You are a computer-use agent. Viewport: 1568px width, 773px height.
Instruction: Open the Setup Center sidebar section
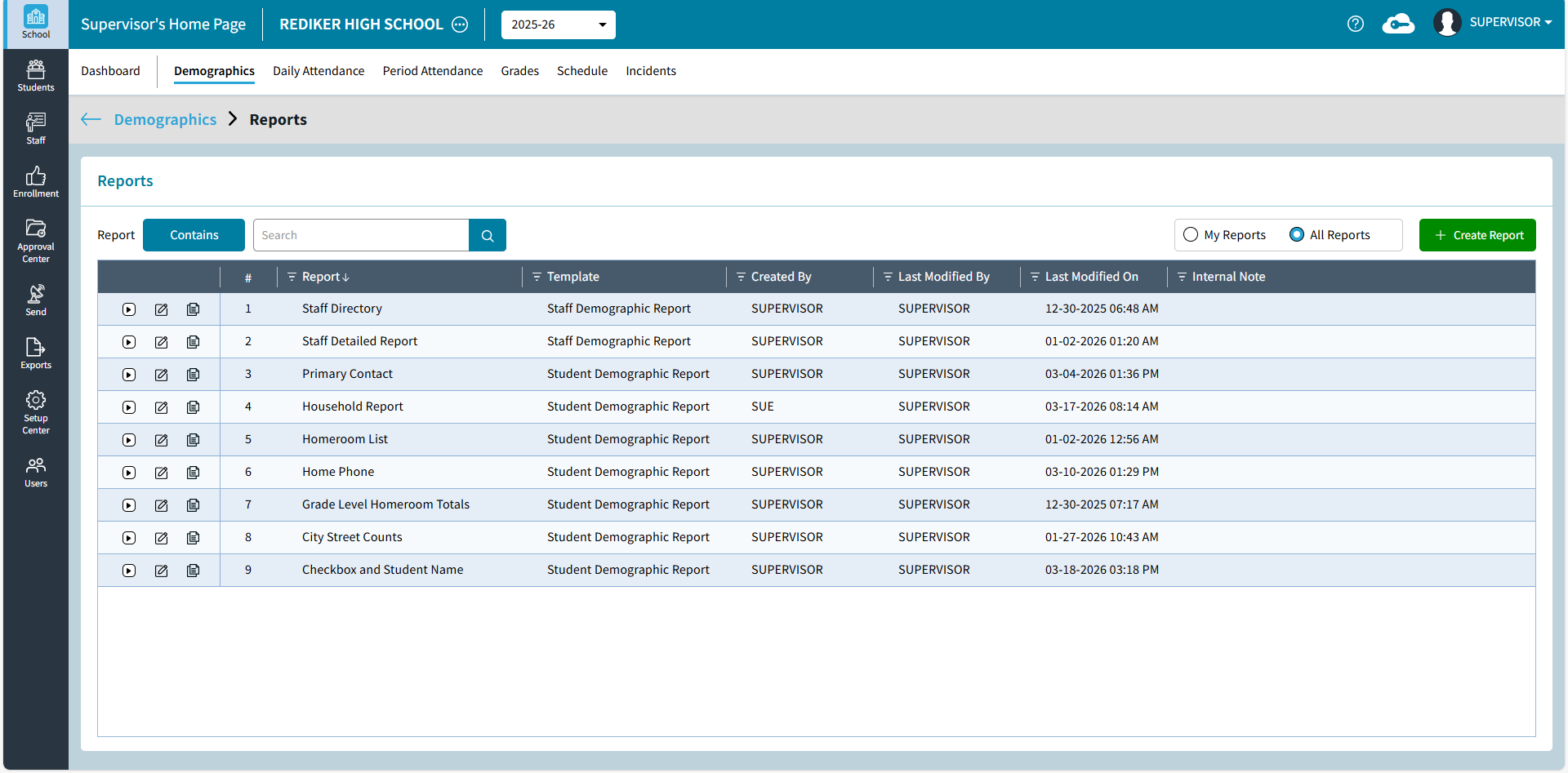click(36, 412)
